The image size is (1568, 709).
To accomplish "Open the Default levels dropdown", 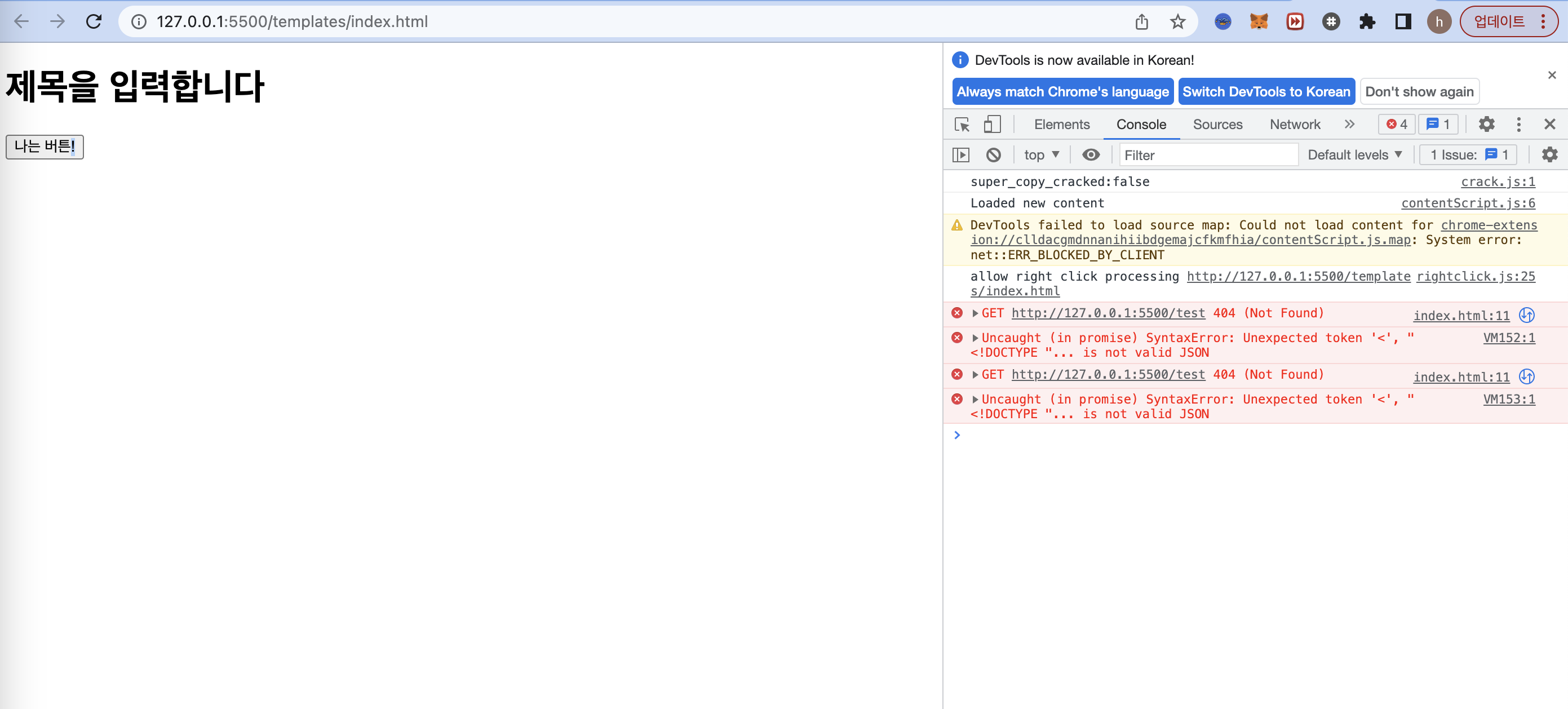I will pyautogui.click(x=1354, y=155).
